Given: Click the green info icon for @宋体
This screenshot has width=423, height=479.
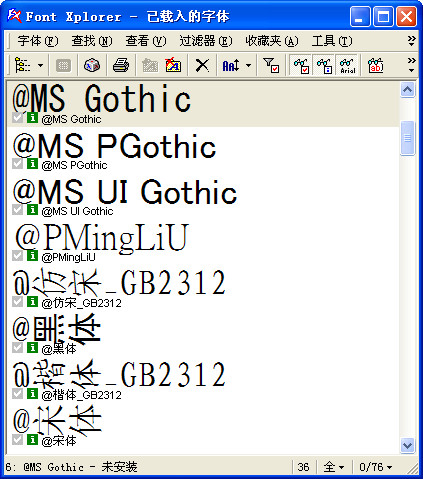Looking at the screenshot, I should pos(32,440).
